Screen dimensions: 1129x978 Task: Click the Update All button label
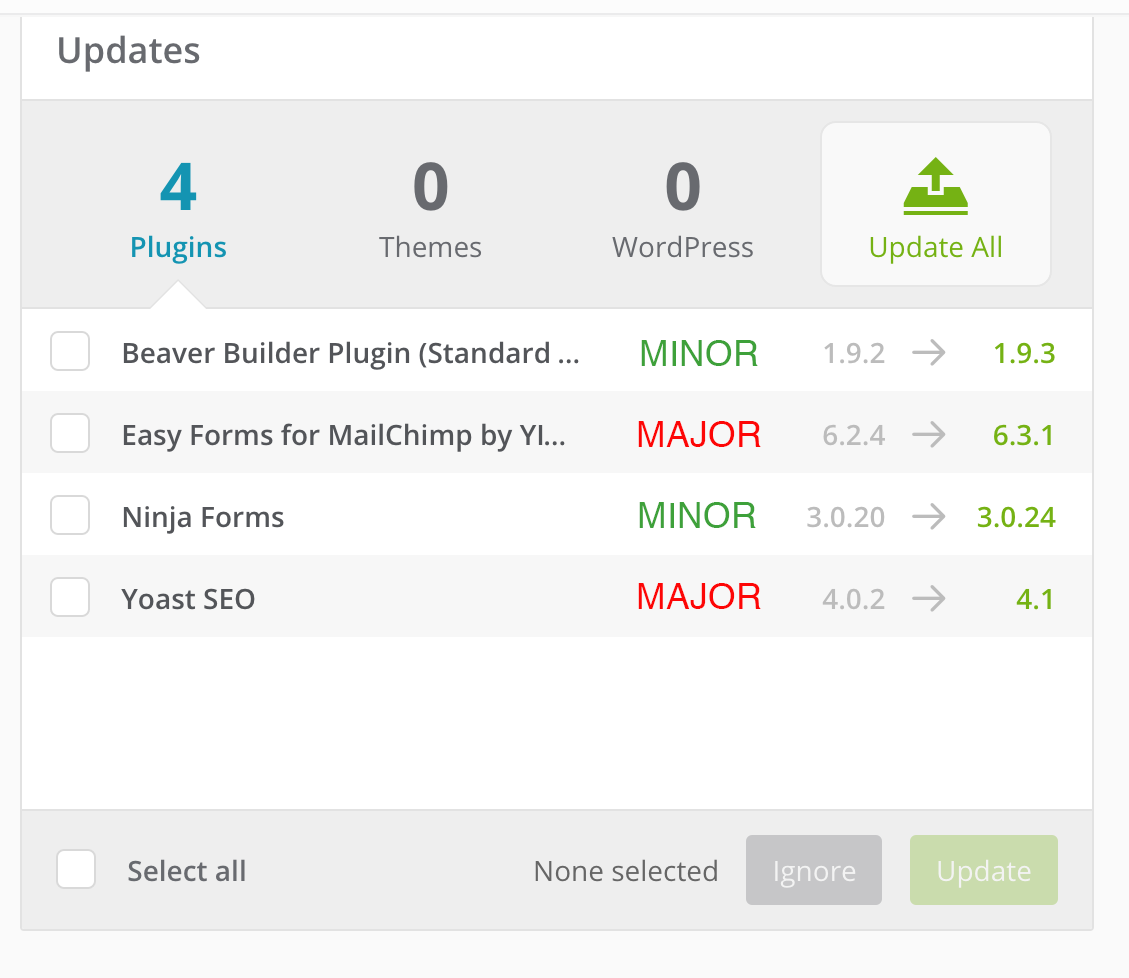pyautogui.click(x=935, y=248)
